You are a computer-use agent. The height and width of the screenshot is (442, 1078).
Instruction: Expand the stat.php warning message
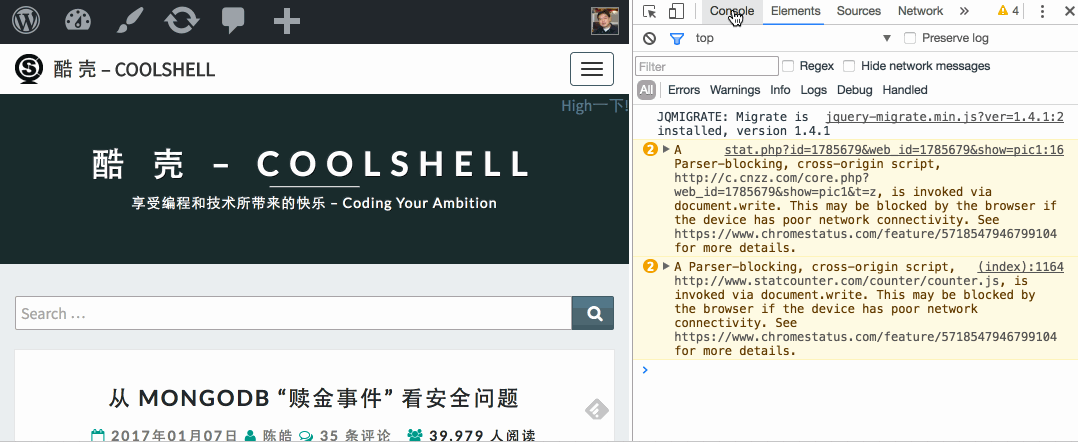(667, 150)
